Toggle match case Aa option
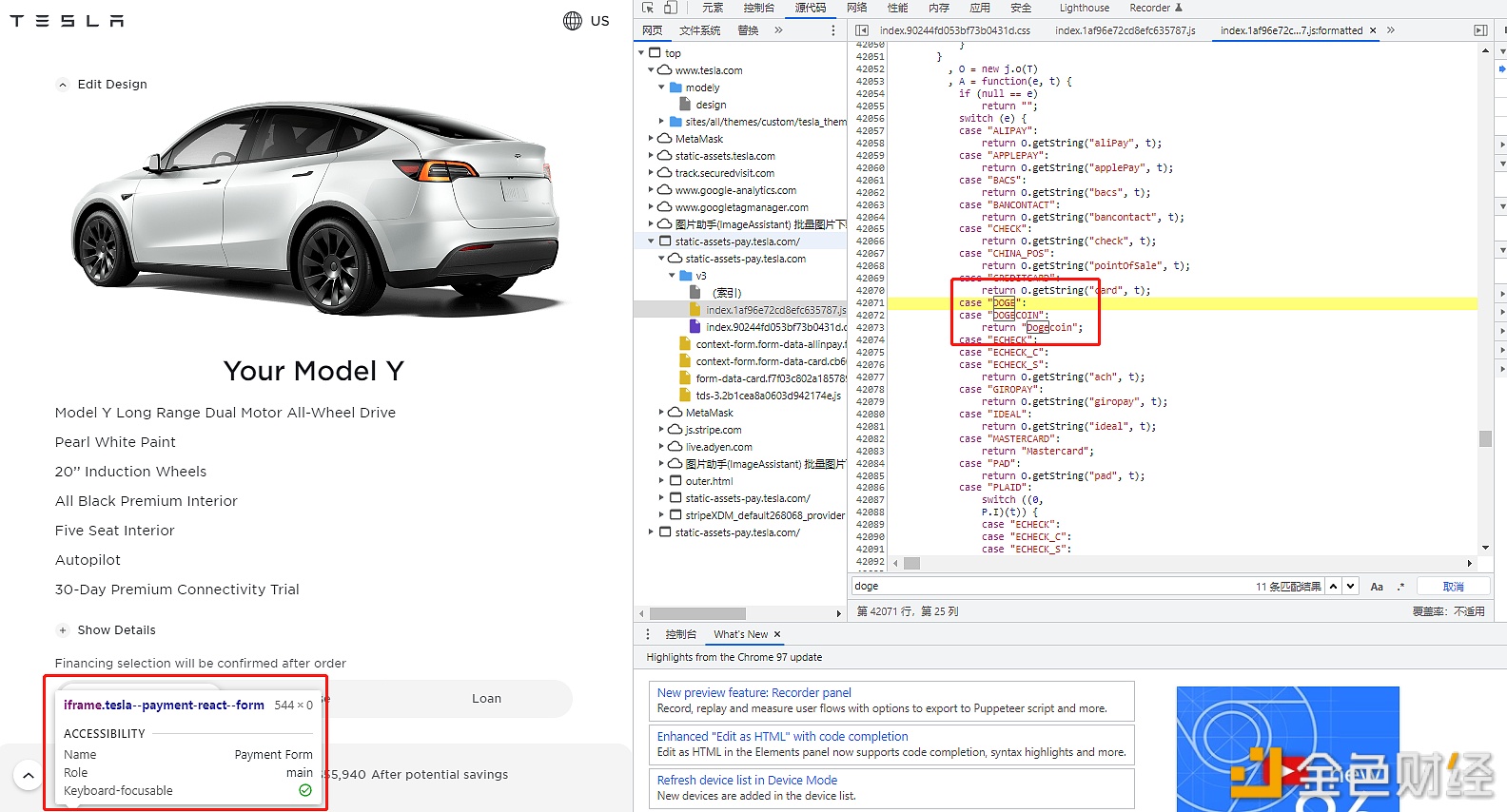Screen dimensions: 1507x812 [x=1377, y=587]
